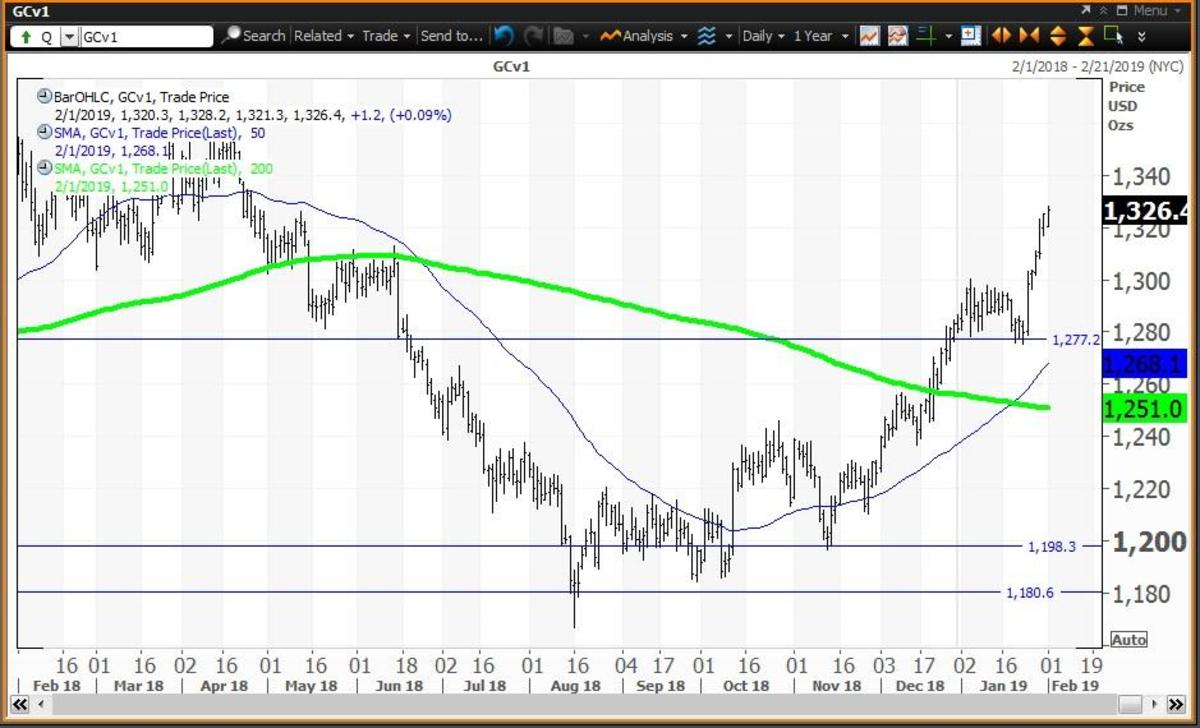Click the folder template icon
This screenshot has height=728, width=1200.
pos(563,36)
